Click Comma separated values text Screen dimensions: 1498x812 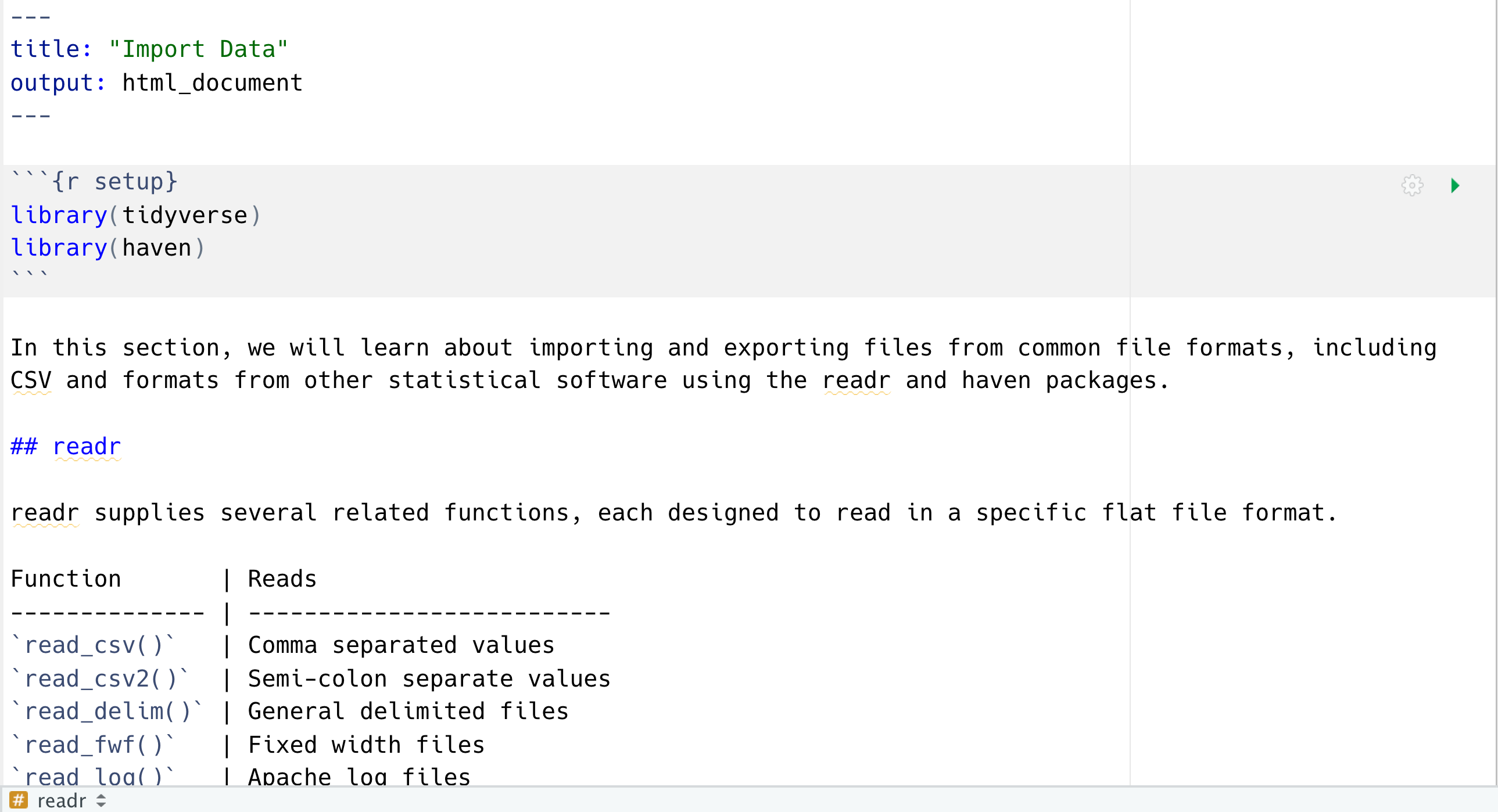pyautogui.click(x=402, y=645)
